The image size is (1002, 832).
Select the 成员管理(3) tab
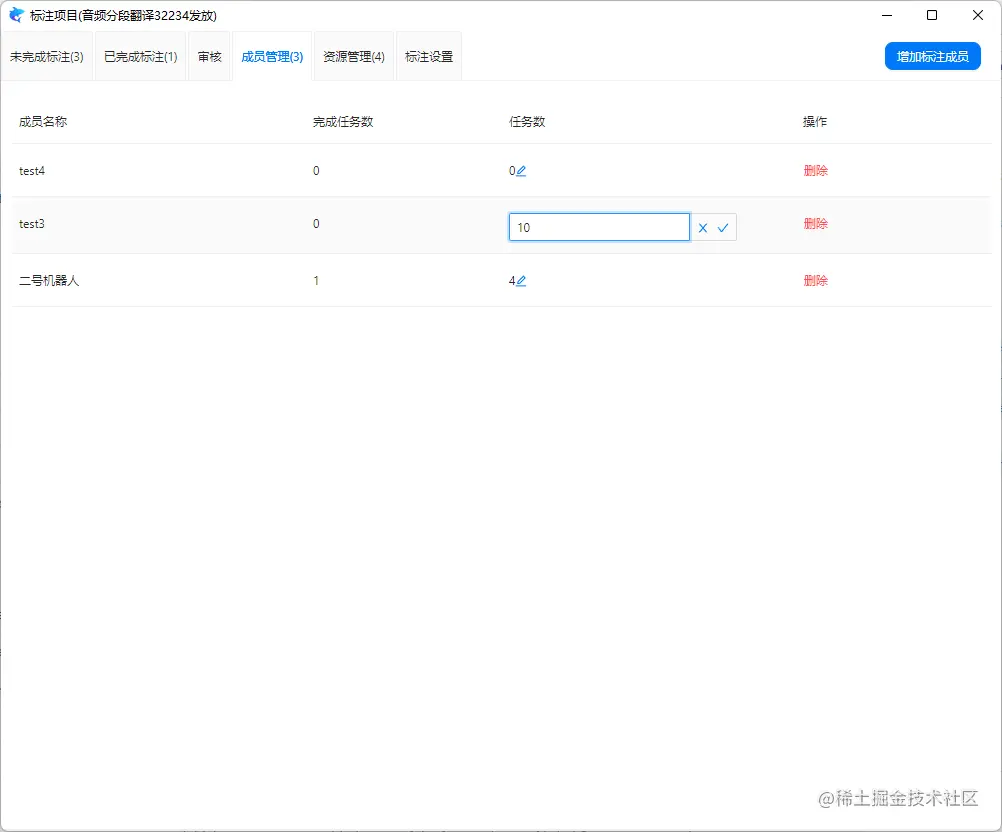272,56
